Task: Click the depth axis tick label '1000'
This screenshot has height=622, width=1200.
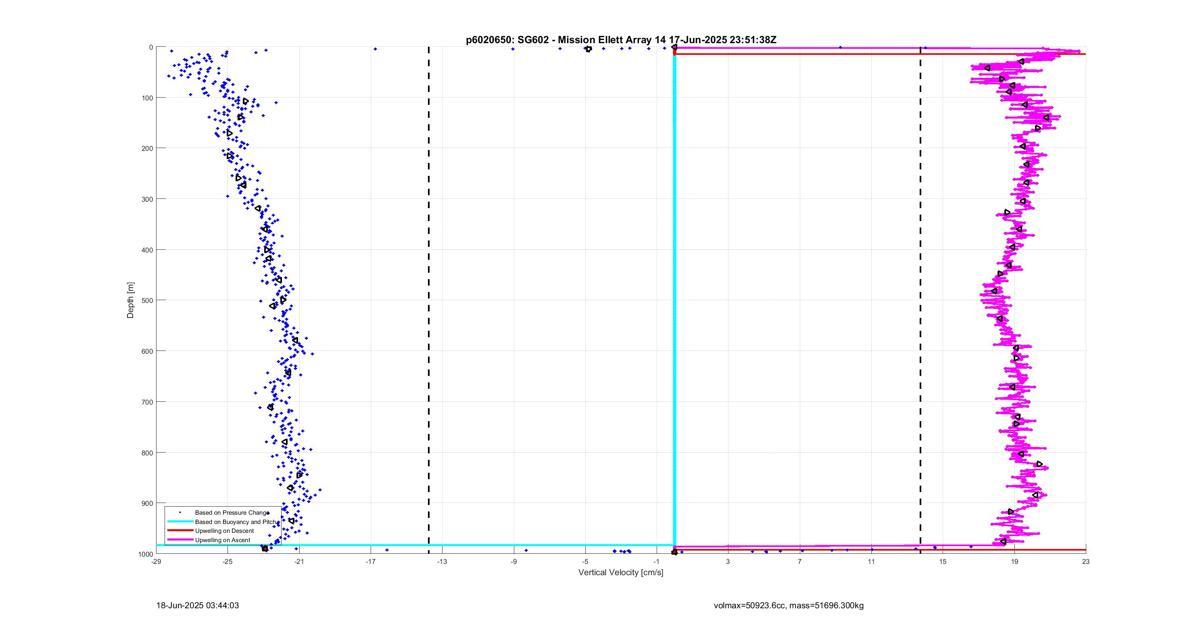Action: tap(144, 554)
